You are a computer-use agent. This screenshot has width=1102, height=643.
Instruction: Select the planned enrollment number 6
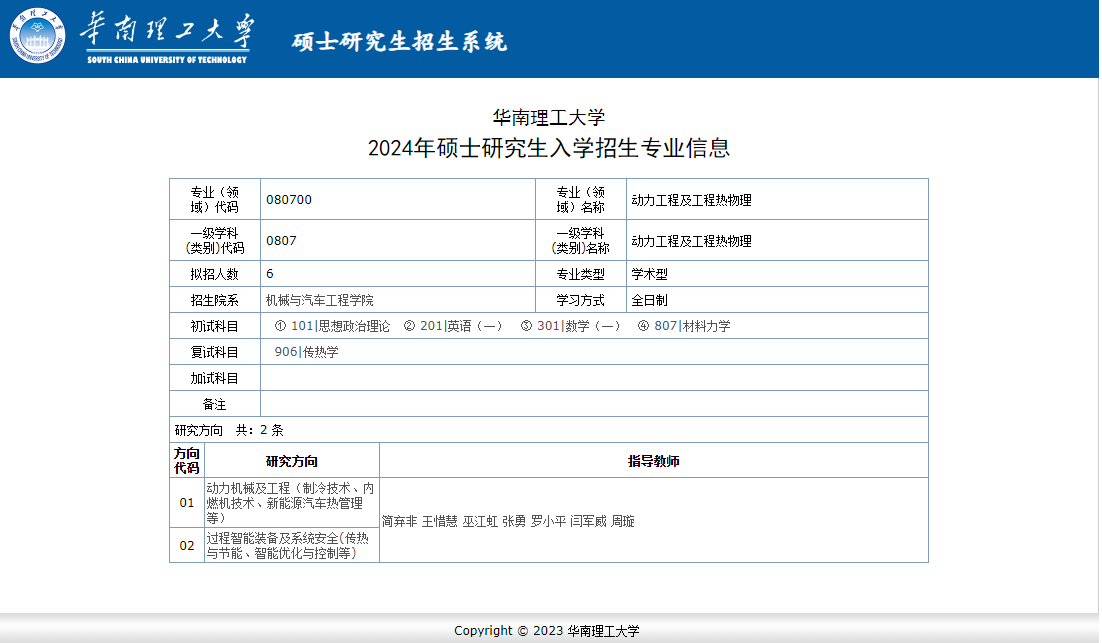click(x=270, y=274)
